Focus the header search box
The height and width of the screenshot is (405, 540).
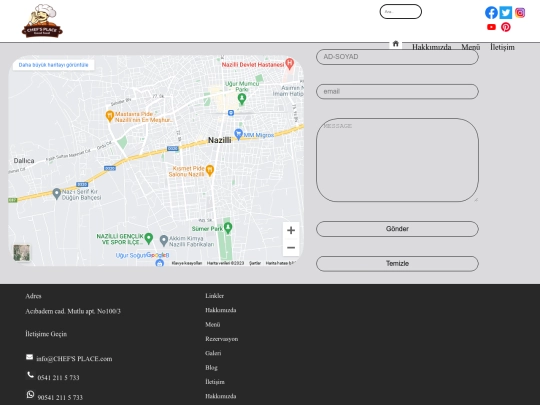pyautogui.click(x=401, y=11)
